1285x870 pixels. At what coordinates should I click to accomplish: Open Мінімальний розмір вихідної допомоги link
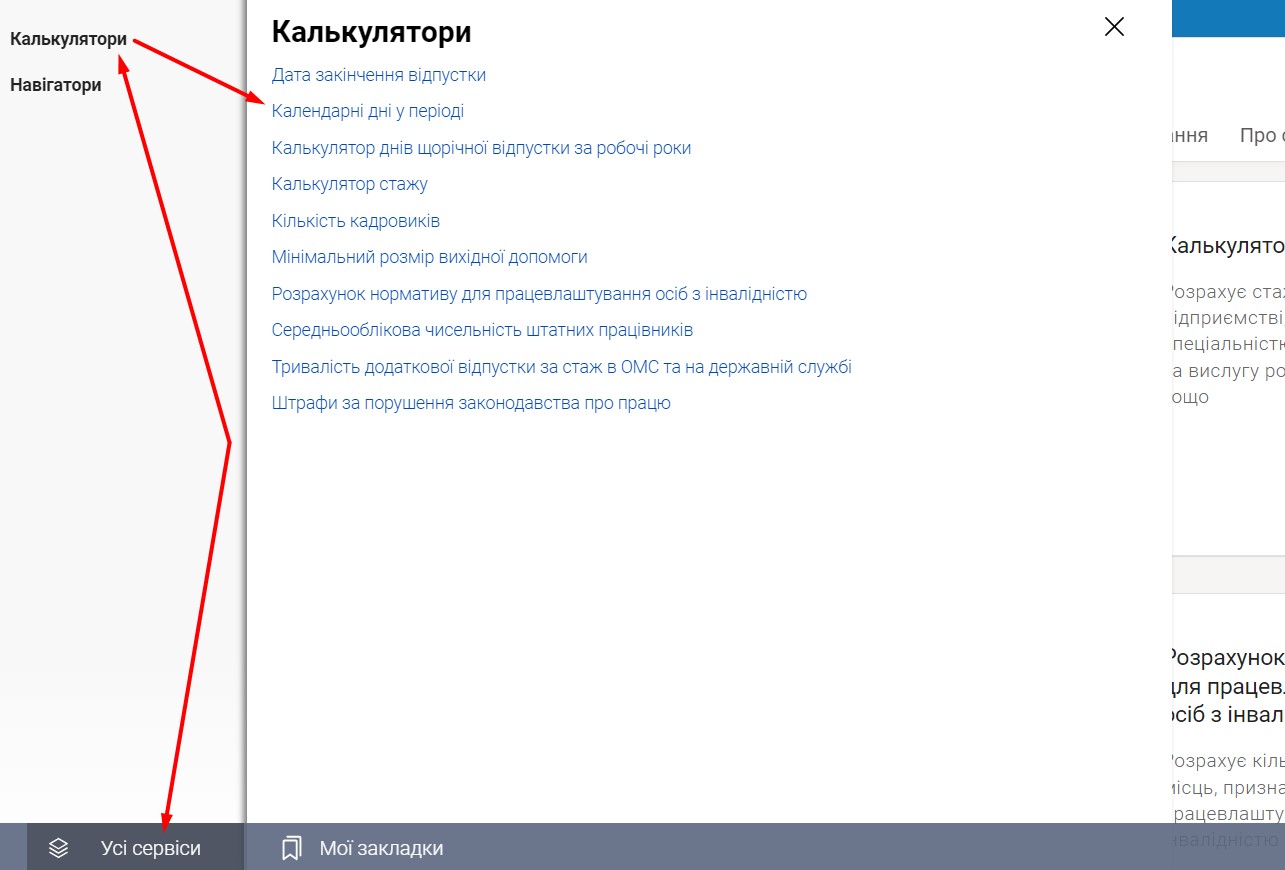click(x=430, y=257)
